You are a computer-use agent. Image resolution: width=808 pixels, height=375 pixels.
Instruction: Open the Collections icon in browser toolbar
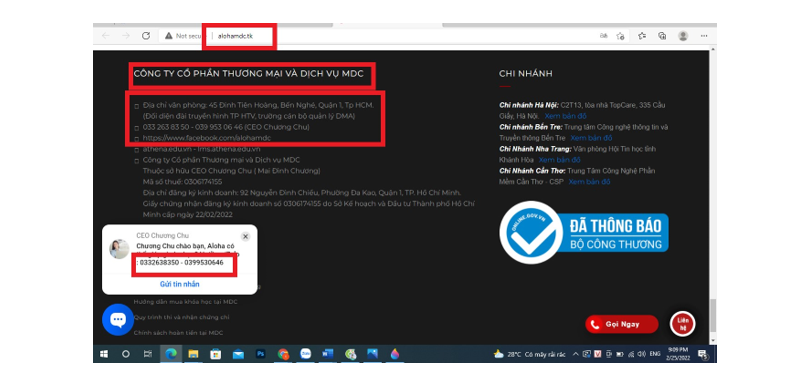[662, 36]
